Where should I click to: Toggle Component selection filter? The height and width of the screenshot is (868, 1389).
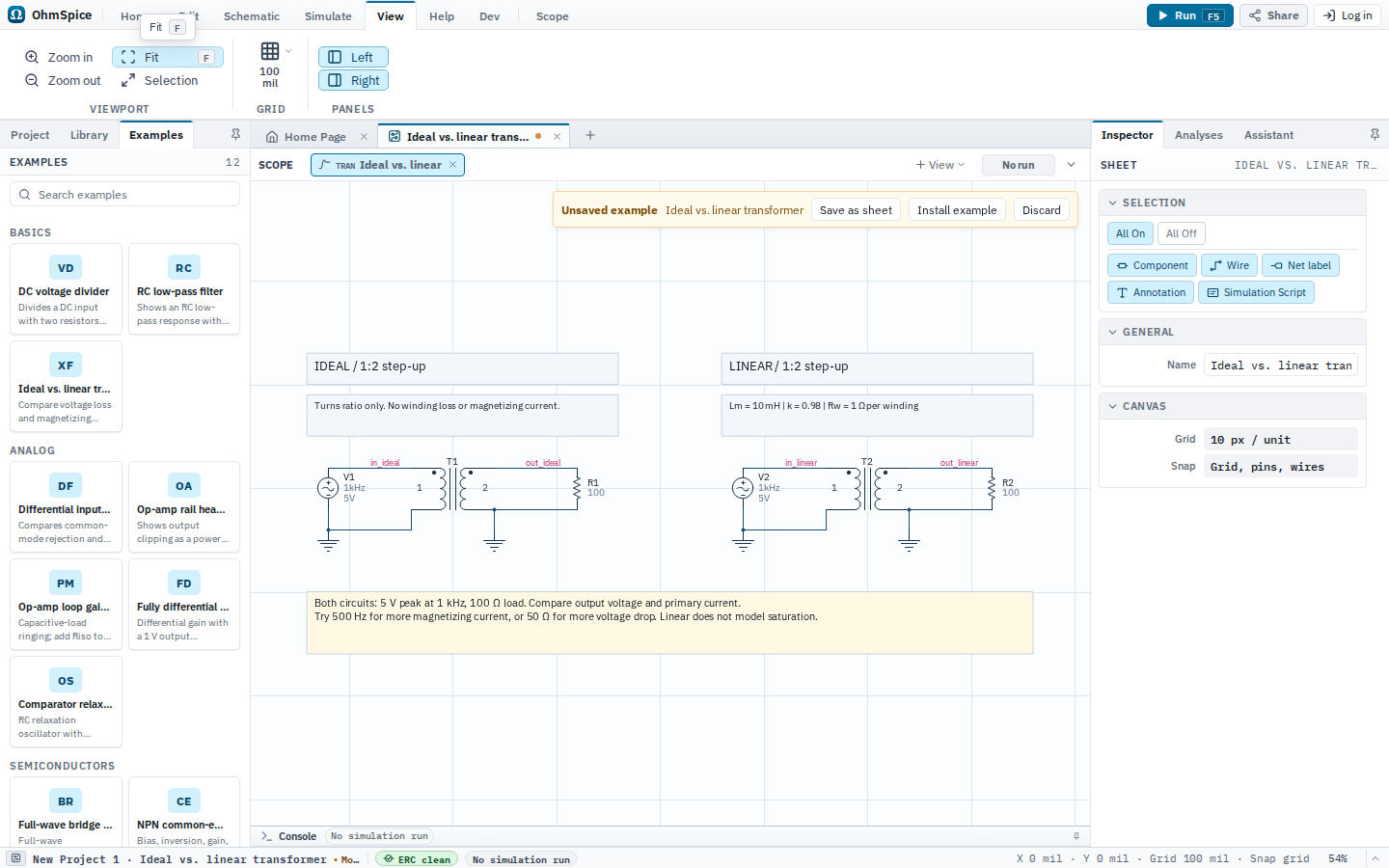point(1152,265)
